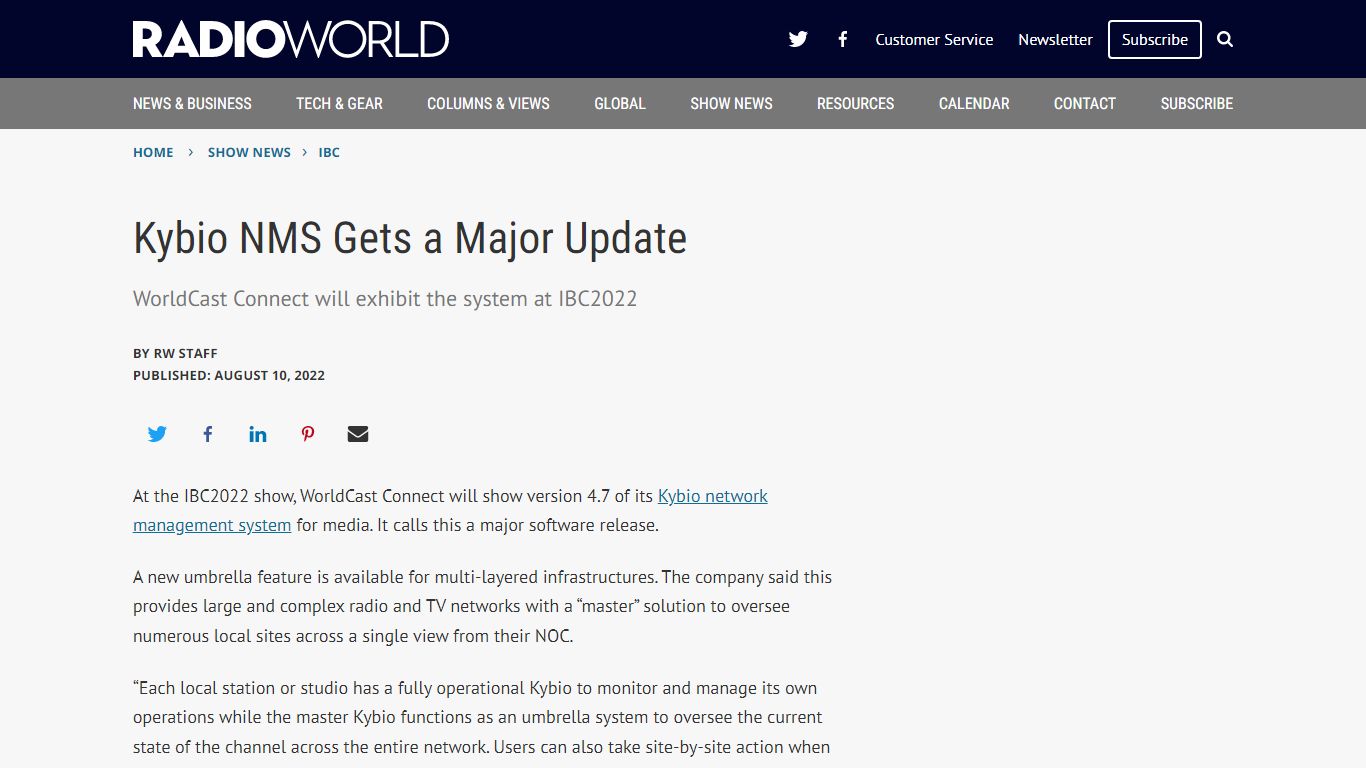The image size is (1366, 768).
Task: Share the article on Facebook
Action: (207, 434)
